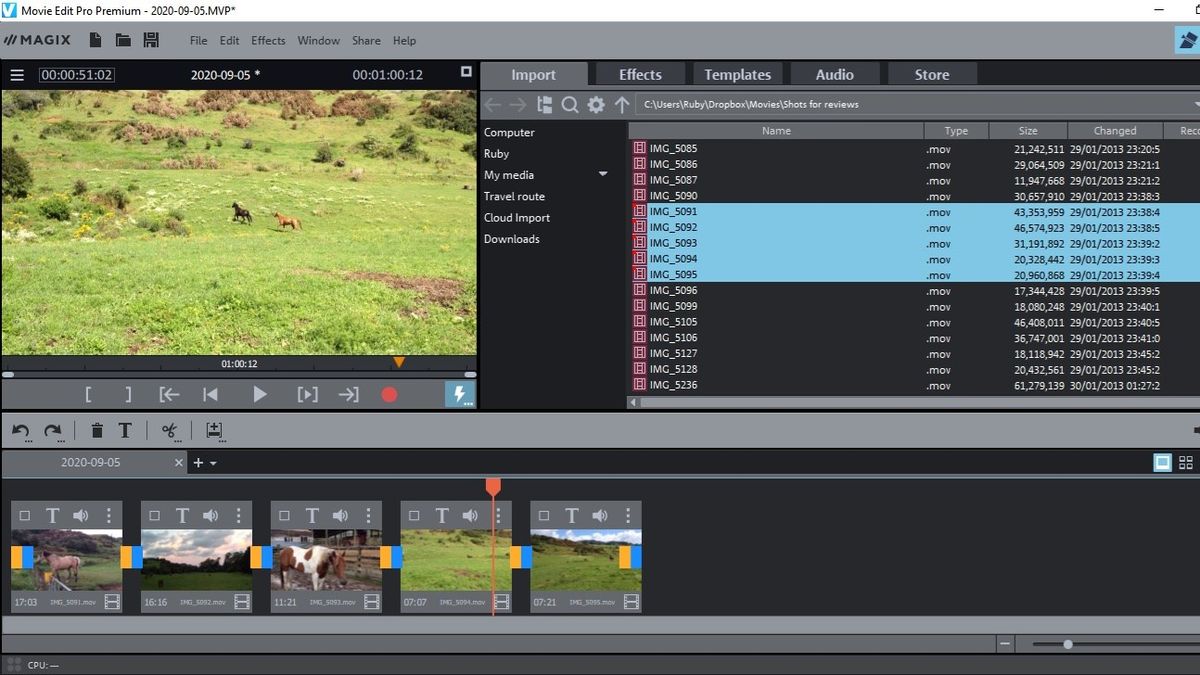1200x675 pixels.
Task: Browse the Travel route folder
Action: [514, 196]
